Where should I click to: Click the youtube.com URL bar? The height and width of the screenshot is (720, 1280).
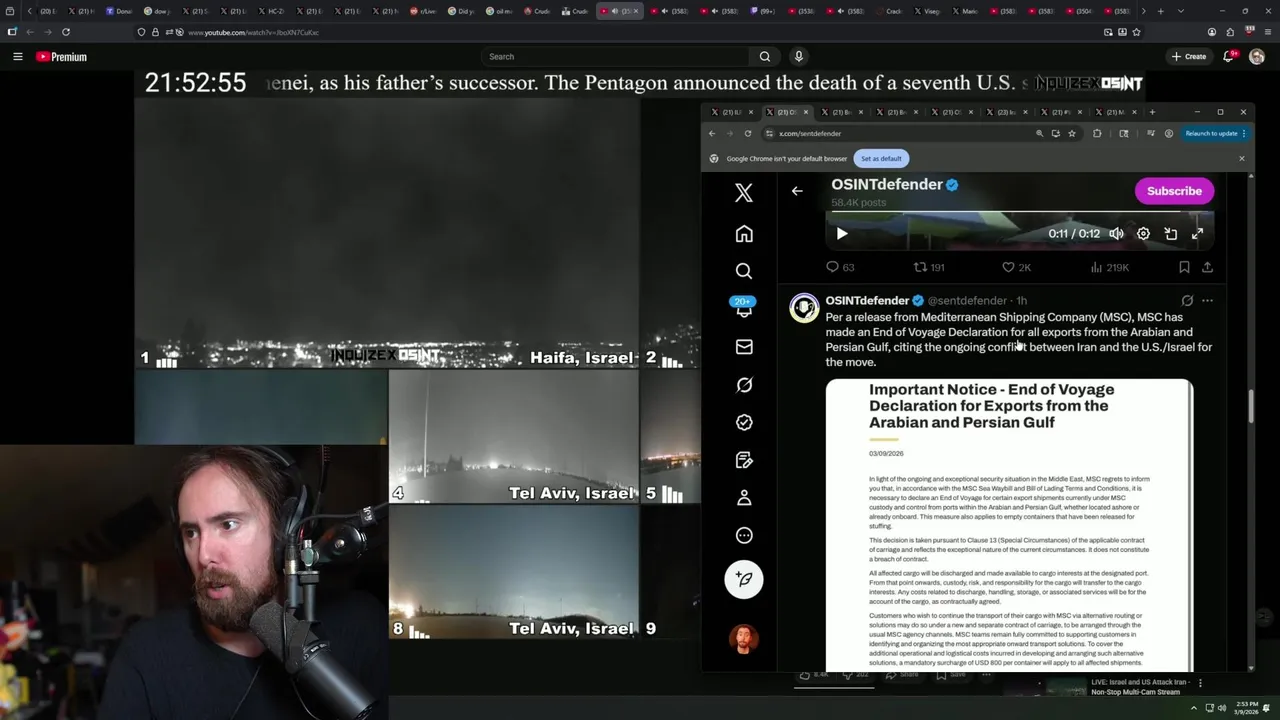640,32
